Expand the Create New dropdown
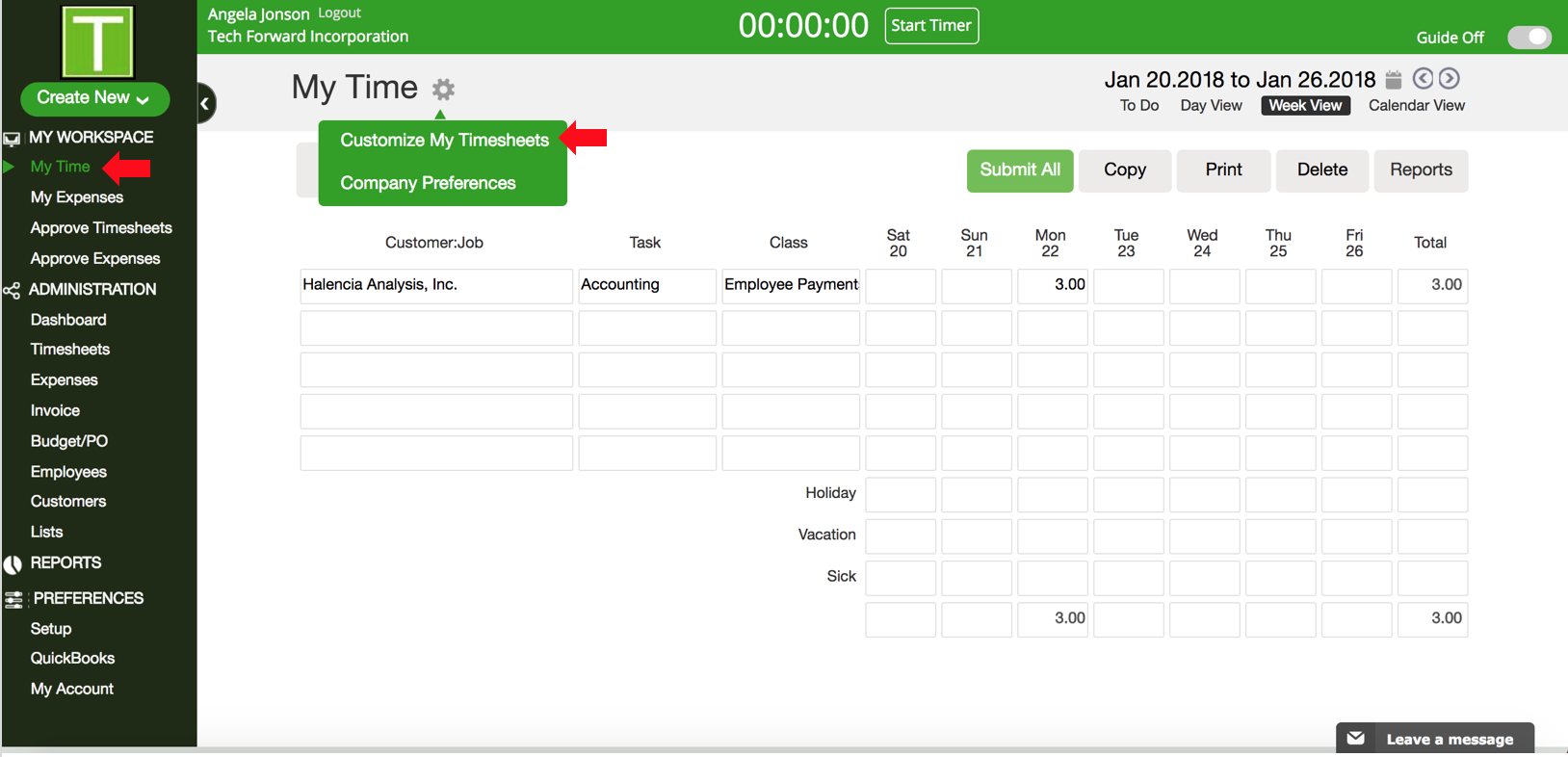The width and height of the screenshot is (1568, 757). (x=94, y=98)
